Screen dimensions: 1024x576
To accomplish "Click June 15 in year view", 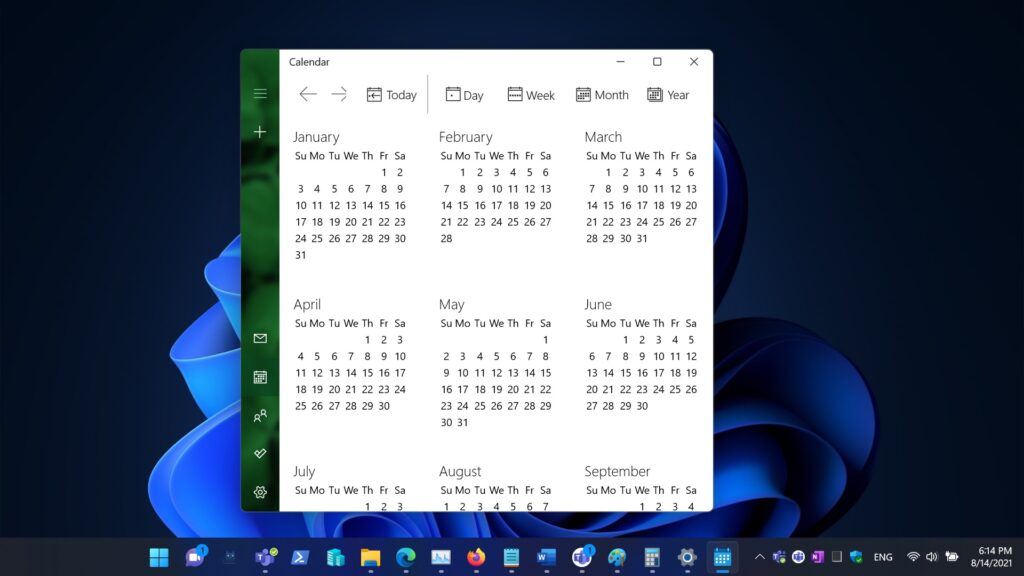I will [625, 373].
